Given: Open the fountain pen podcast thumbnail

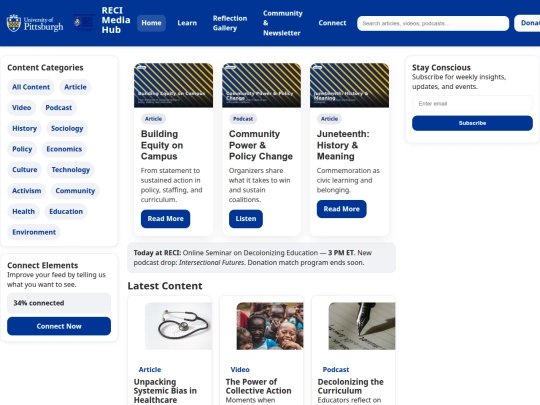Looking at the screenshot, I should 362,326.
